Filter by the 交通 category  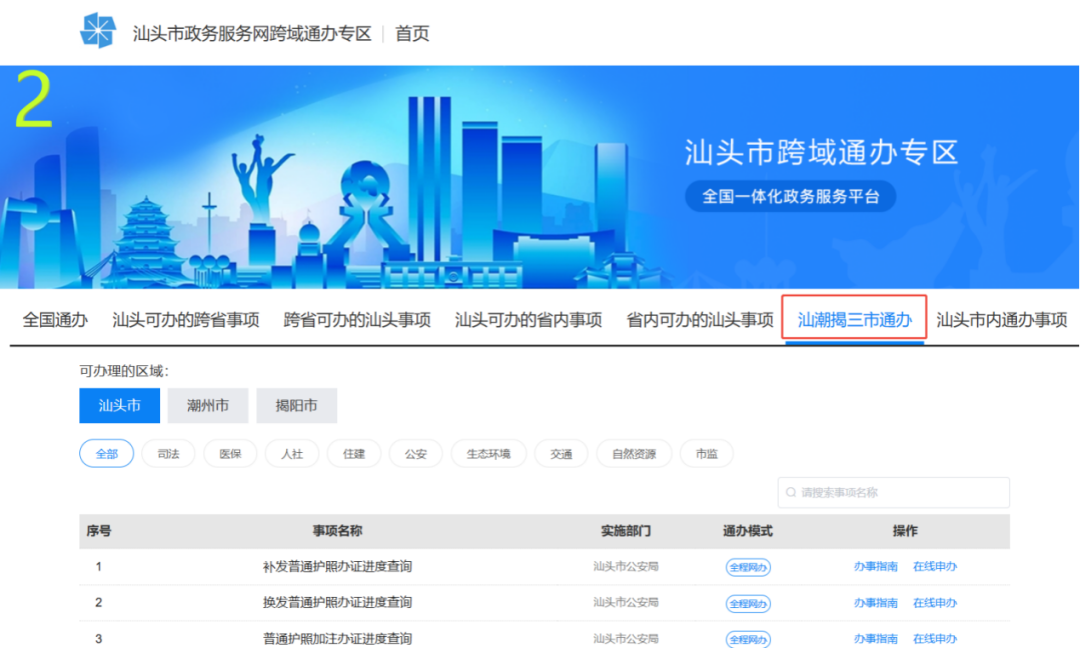point(561,454)
